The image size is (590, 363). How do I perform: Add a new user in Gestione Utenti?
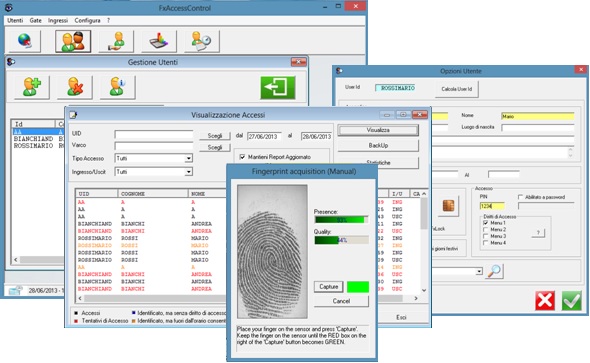(32, 87)
